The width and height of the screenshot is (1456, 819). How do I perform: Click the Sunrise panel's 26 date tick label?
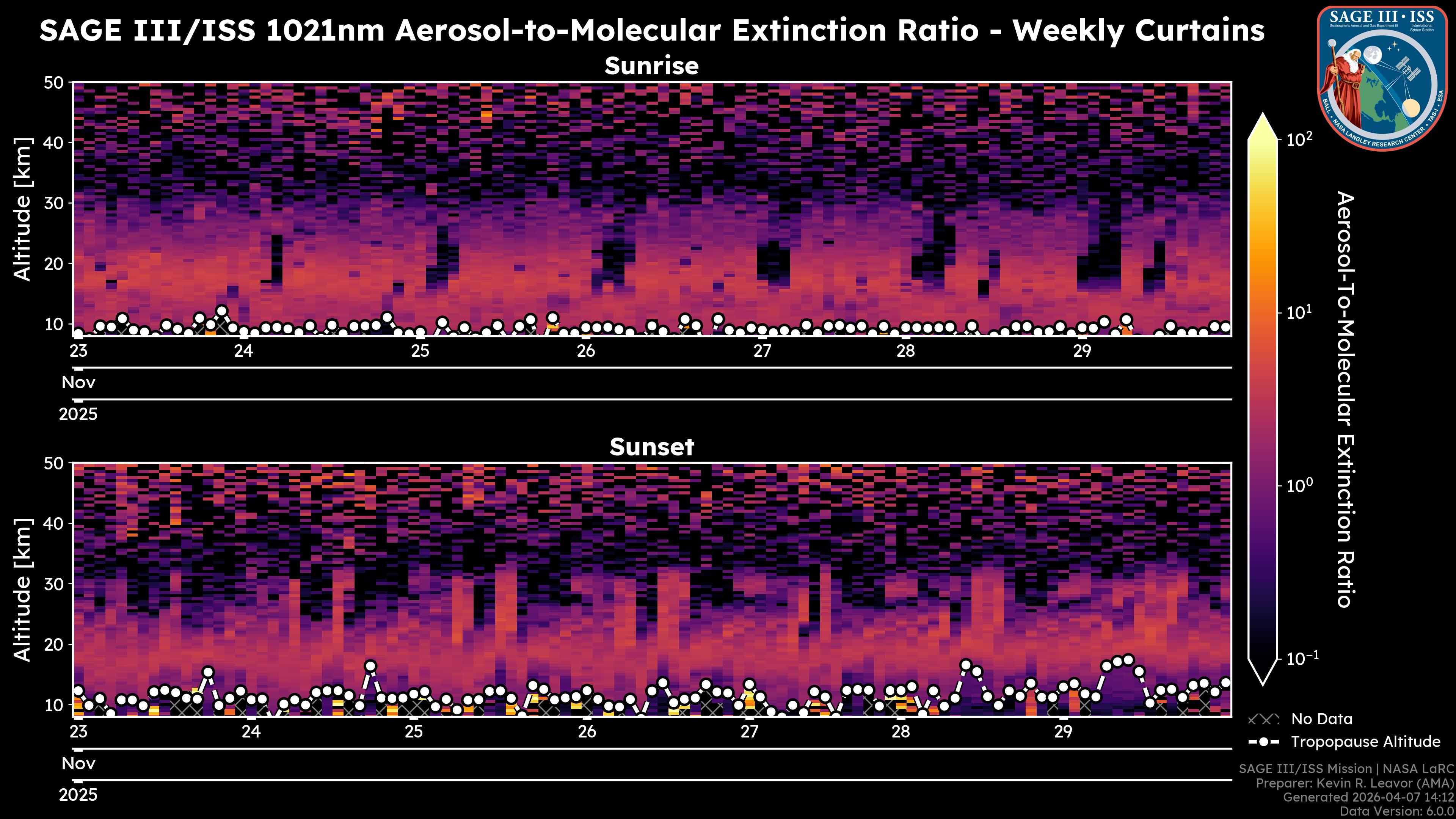pyautogui.click(x=585, y=351)
